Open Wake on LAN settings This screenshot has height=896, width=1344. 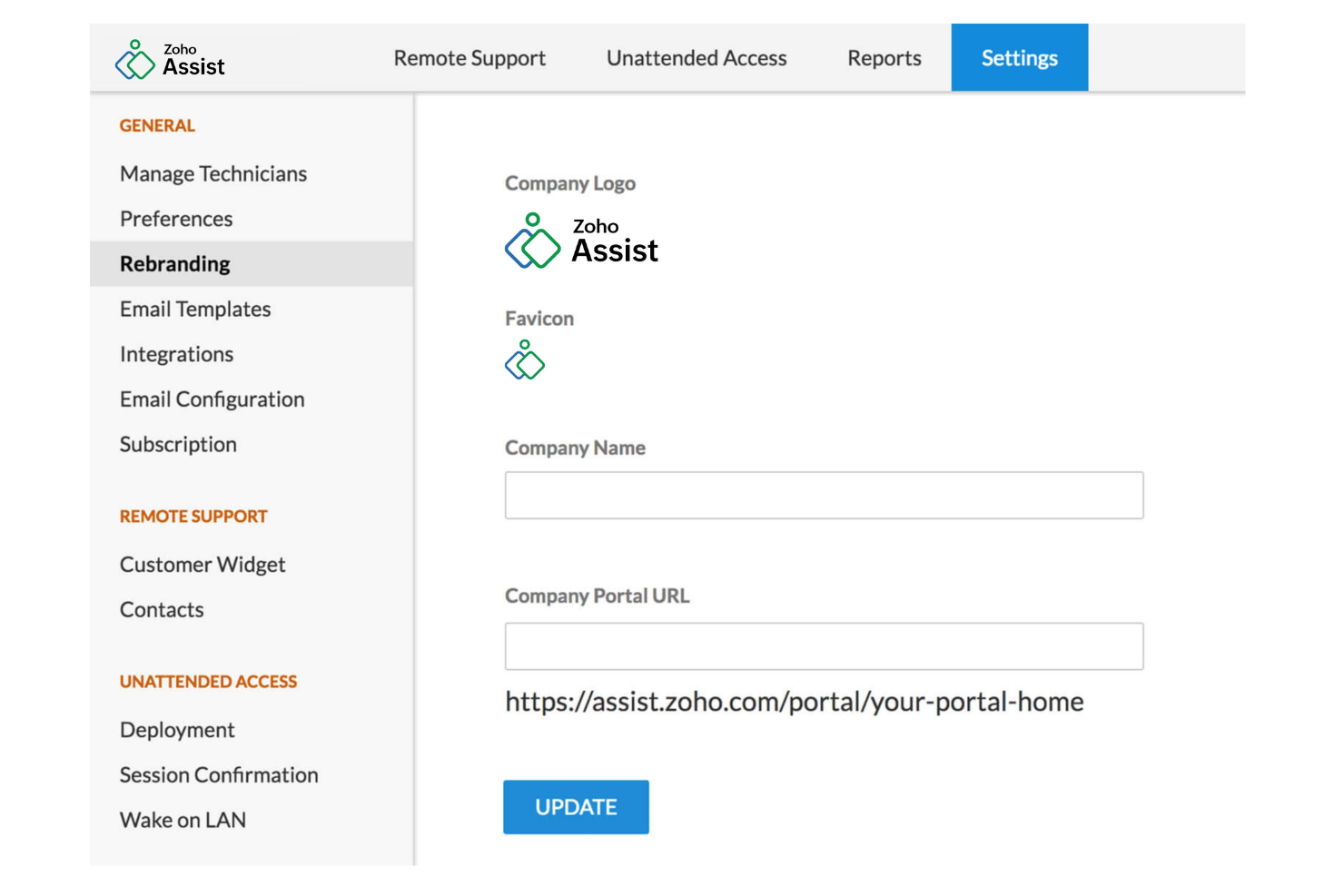(x=183, y=820)
